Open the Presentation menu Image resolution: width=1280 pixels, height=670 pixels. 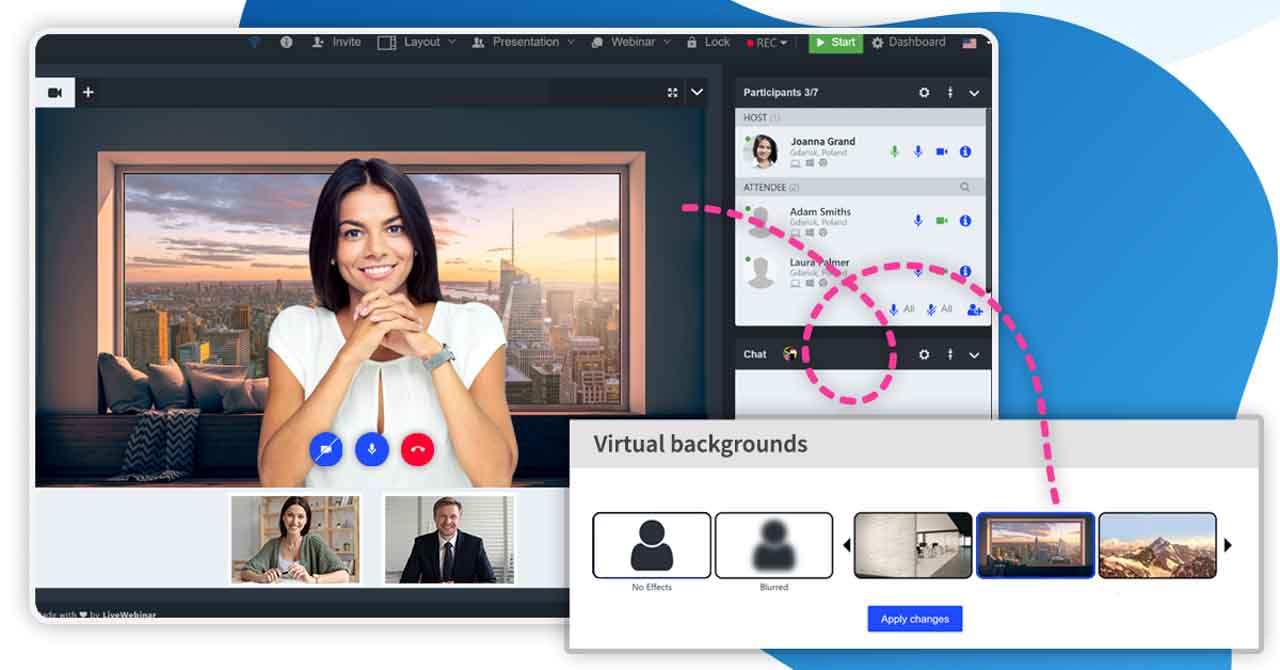click(528, 42)
